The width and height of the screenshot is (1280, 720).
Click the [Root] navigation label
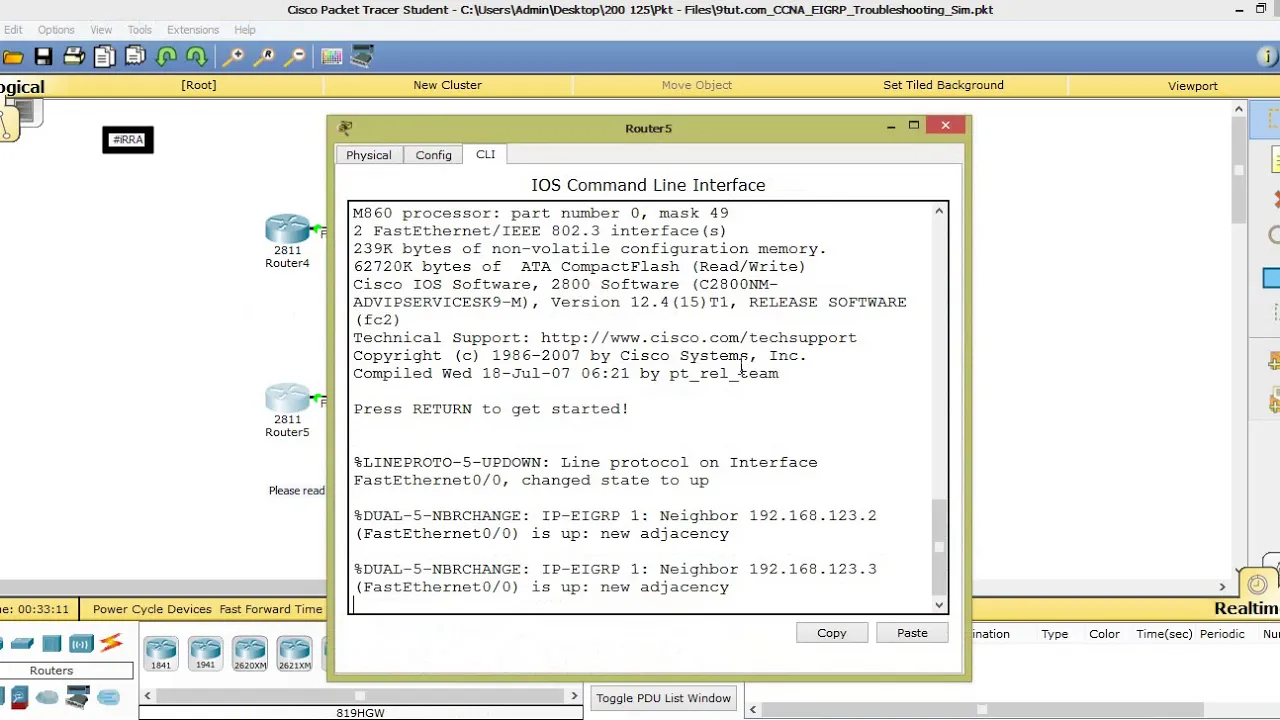pos(199,85)
